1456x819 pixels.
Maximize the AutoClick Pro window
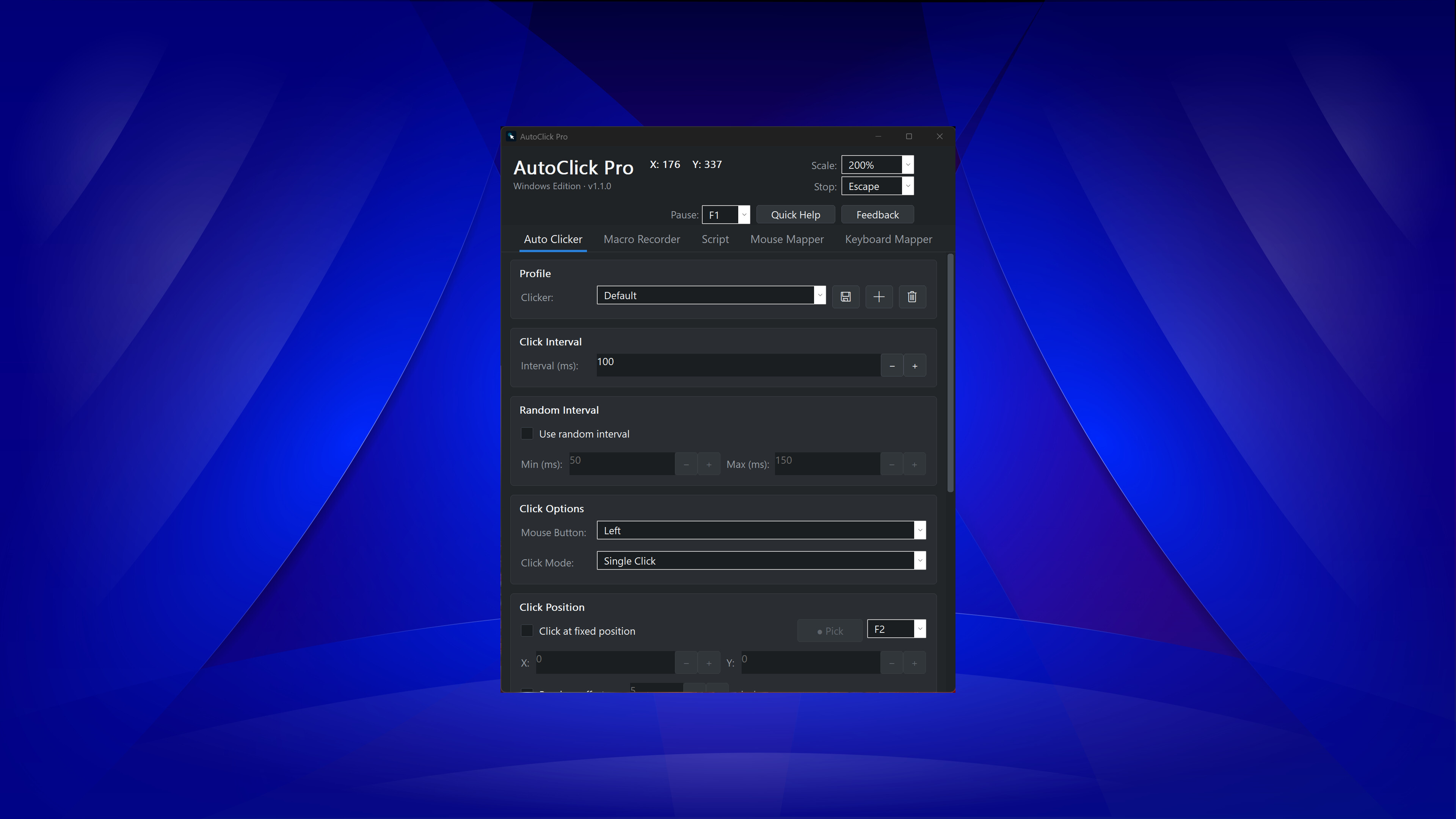(909, 136)
